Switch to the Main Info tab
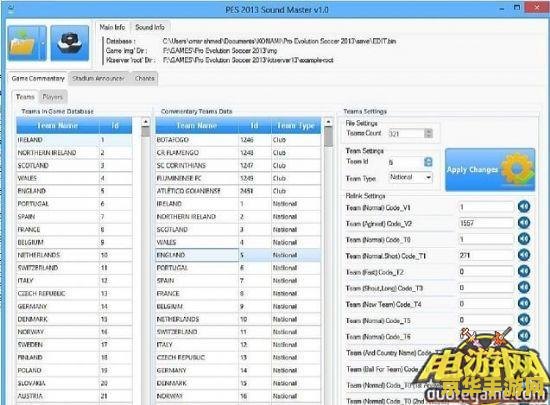The height and width of the screenshot is (405, 550). [112, 27]
